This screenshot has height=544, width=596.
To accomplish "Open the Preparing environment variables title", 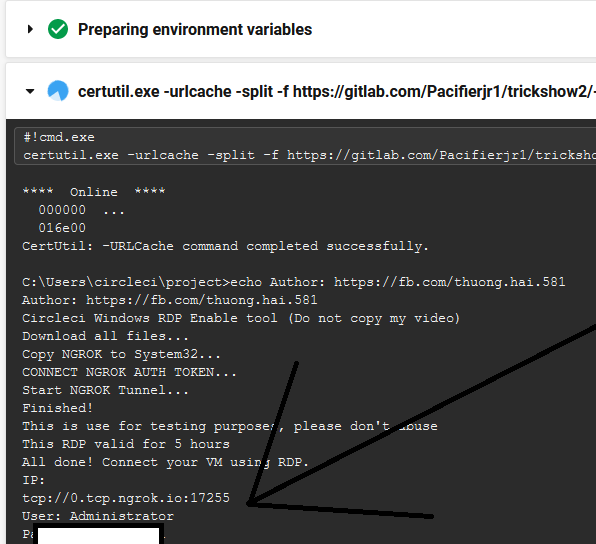I will click(195, 30).
